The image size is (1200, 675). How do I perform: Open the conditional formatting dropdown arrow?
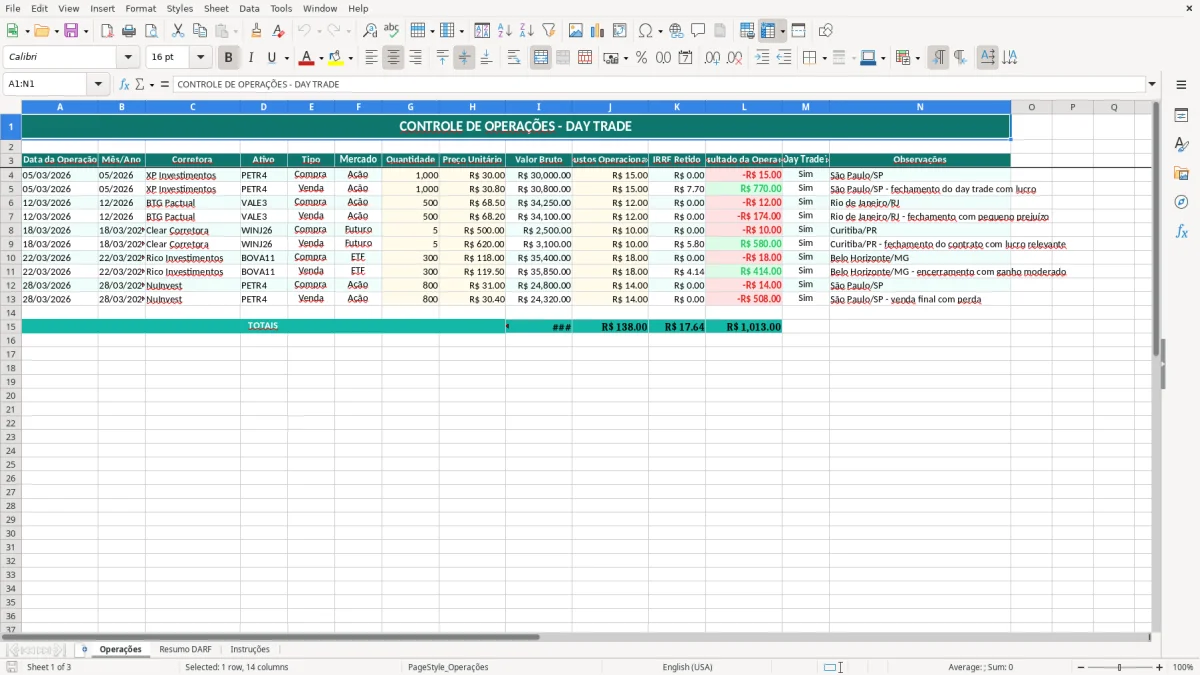click(x=917, y=58)
